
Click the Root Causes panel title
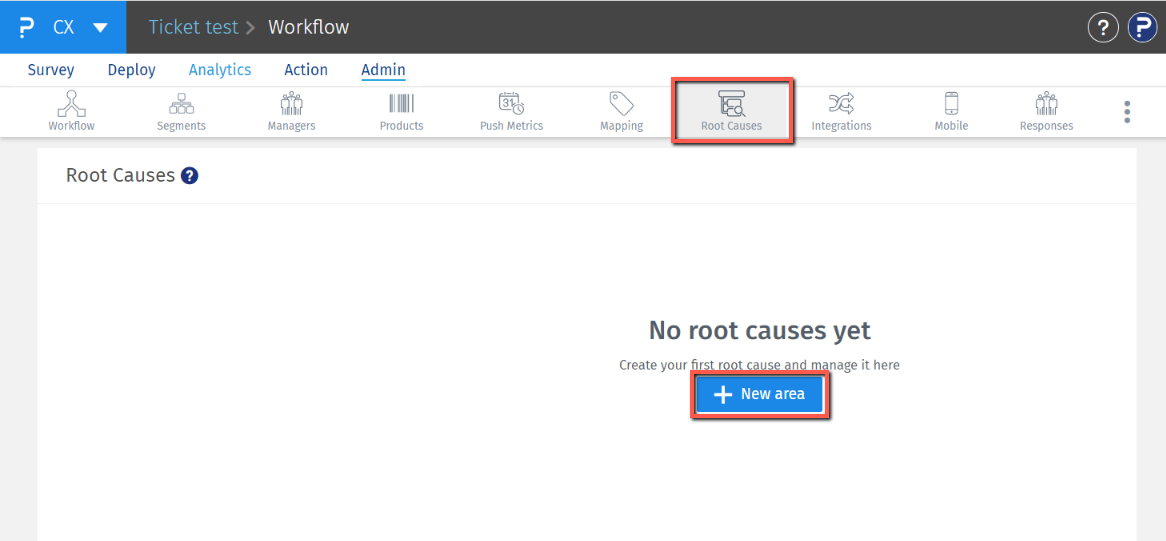(120, 175)
